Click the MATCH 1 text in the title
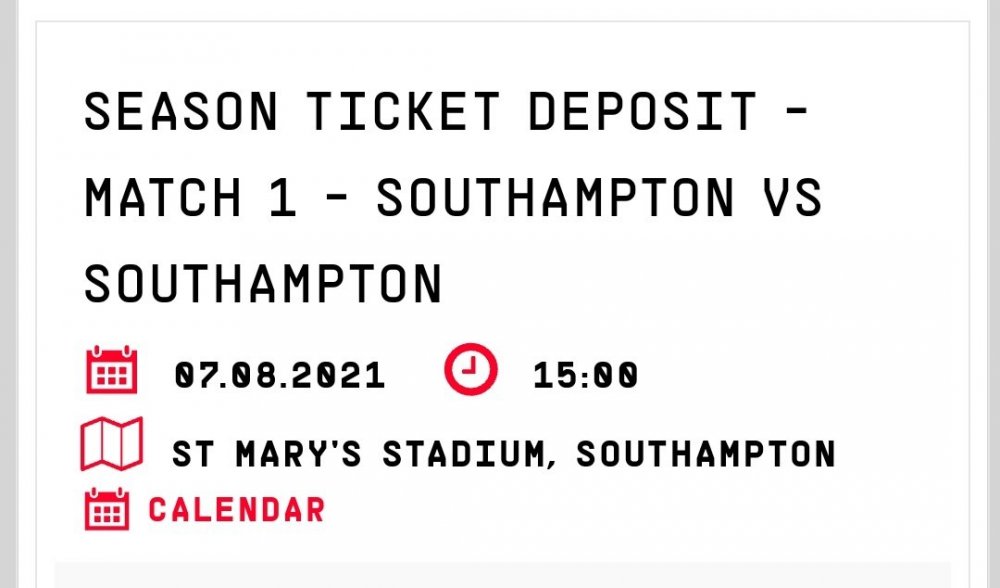 [x=190, y=198]
